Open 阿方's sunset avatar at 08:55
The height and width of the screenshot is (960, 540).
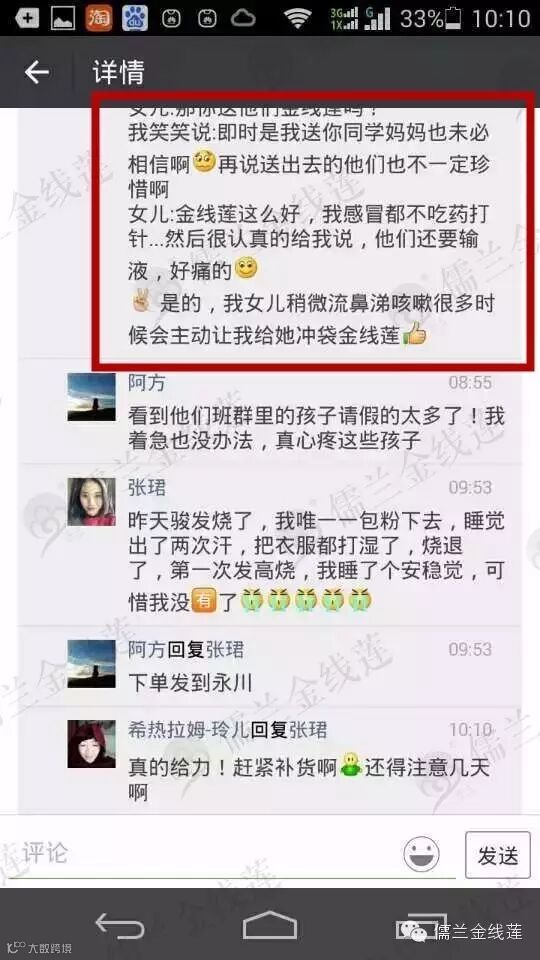(x=91, y=397)
